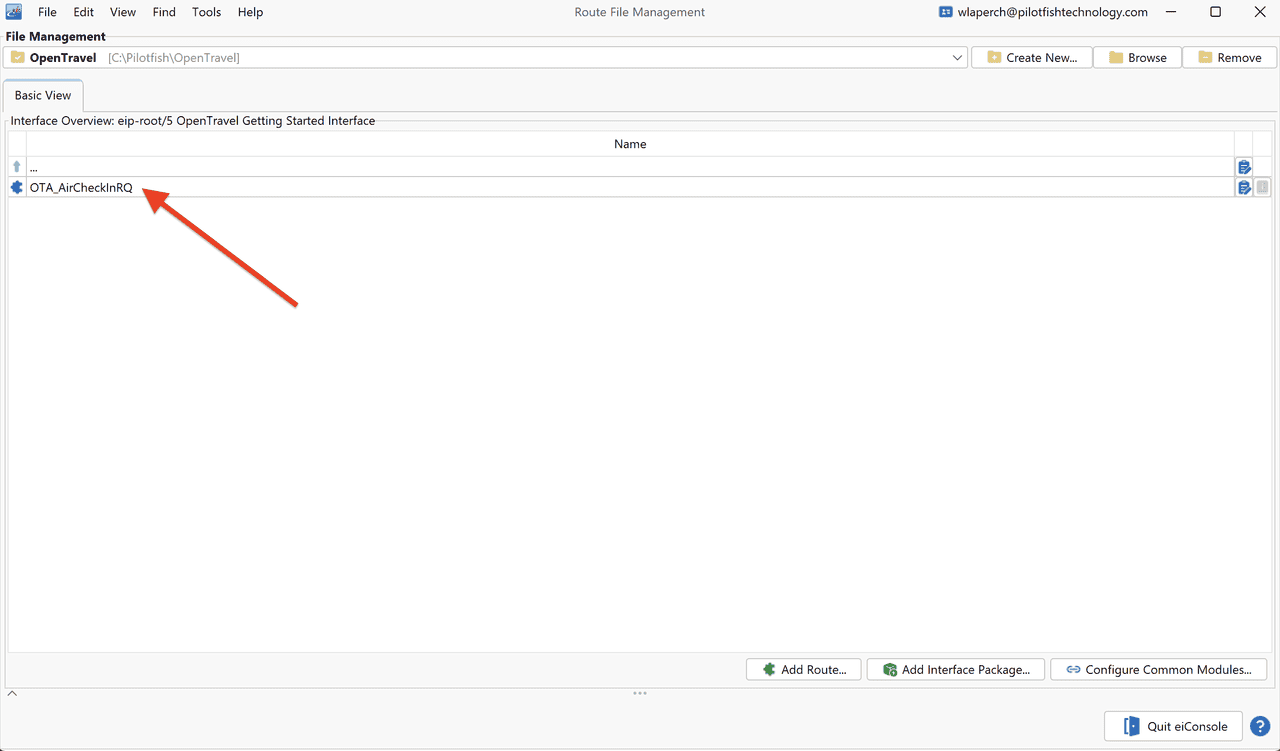Click the panel divider dots handle

[x=640, y=693]
